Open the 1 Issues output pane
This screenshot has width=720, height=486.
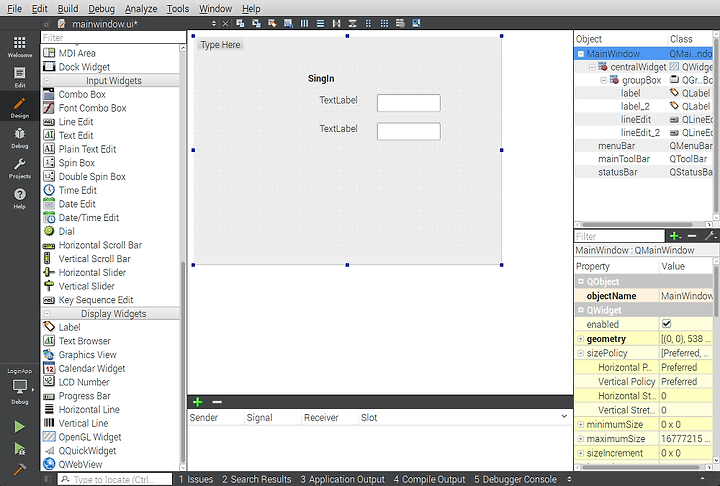196,479
